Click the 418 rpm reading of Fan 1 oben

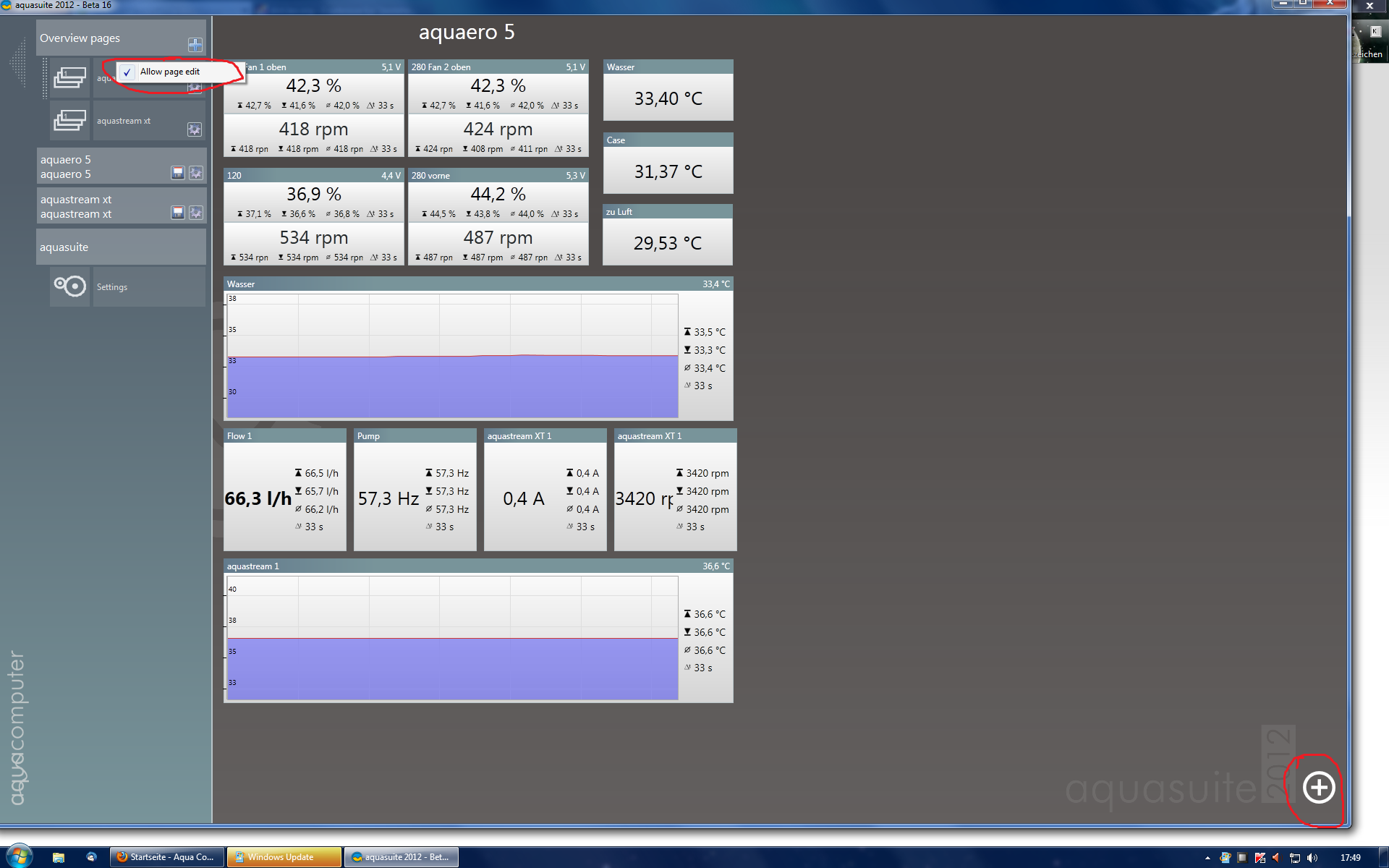point(314,129)
